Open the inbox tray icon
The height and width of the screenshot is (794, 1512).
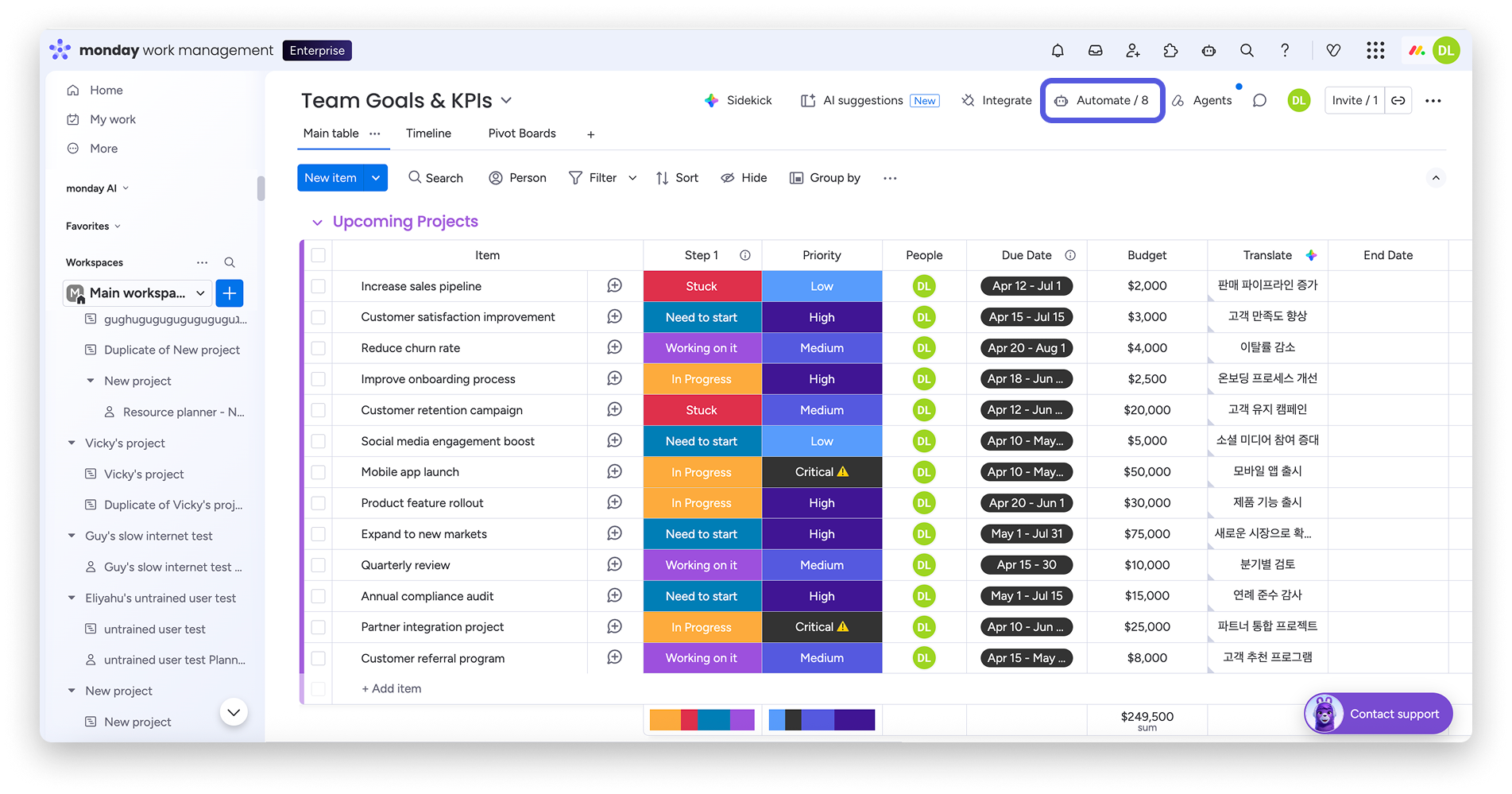coord(1095,51)
